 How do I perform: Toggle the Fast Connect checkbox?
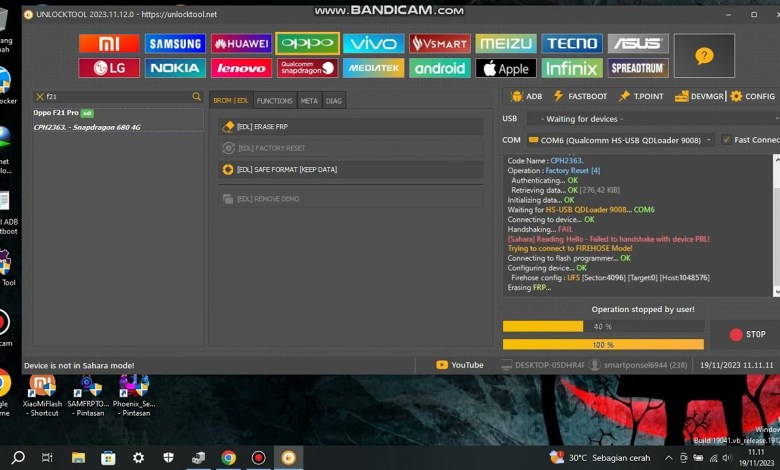coord(726,140)
